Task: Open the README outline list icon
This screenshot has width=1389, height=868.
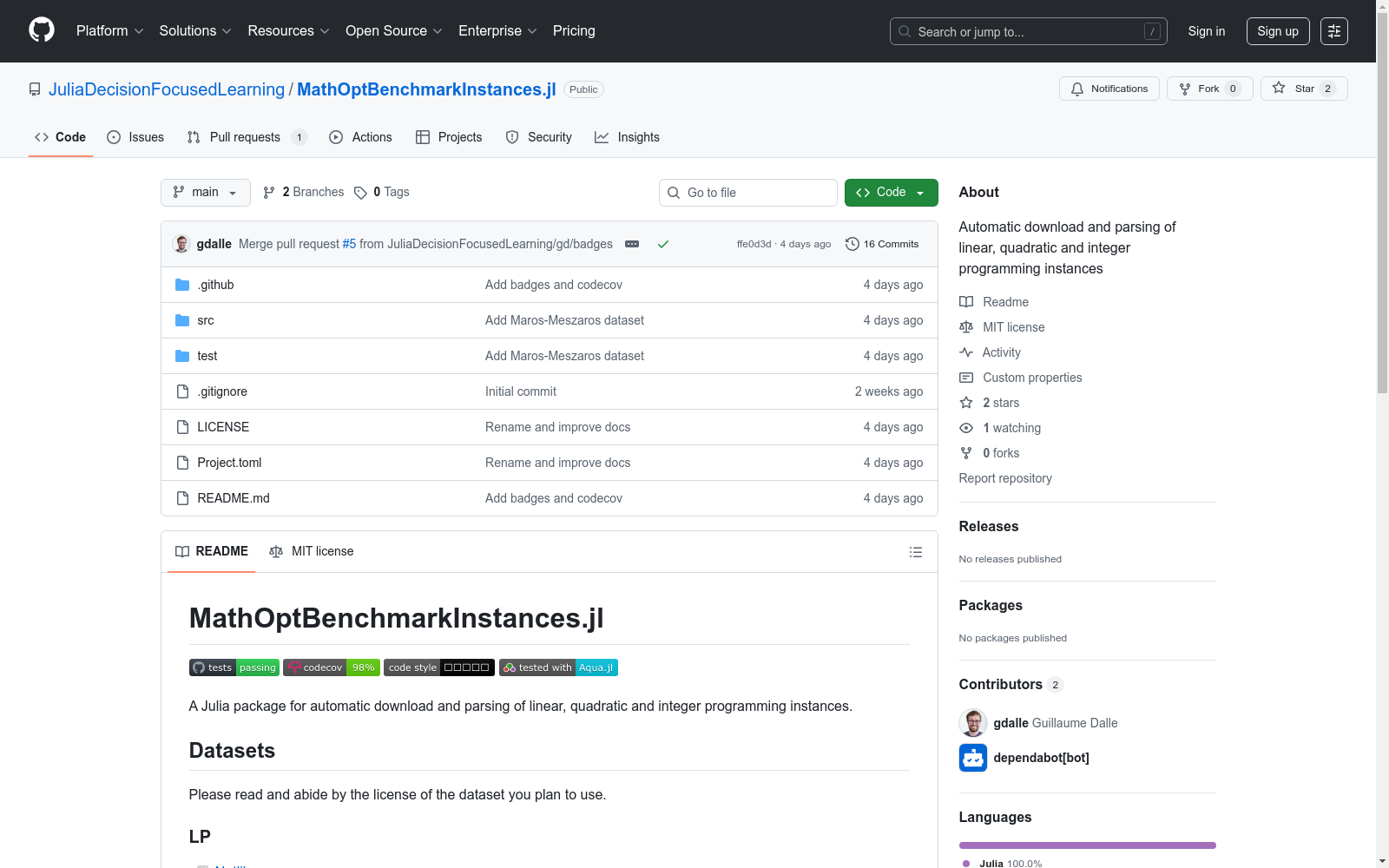Action: [x=915, y=552]
